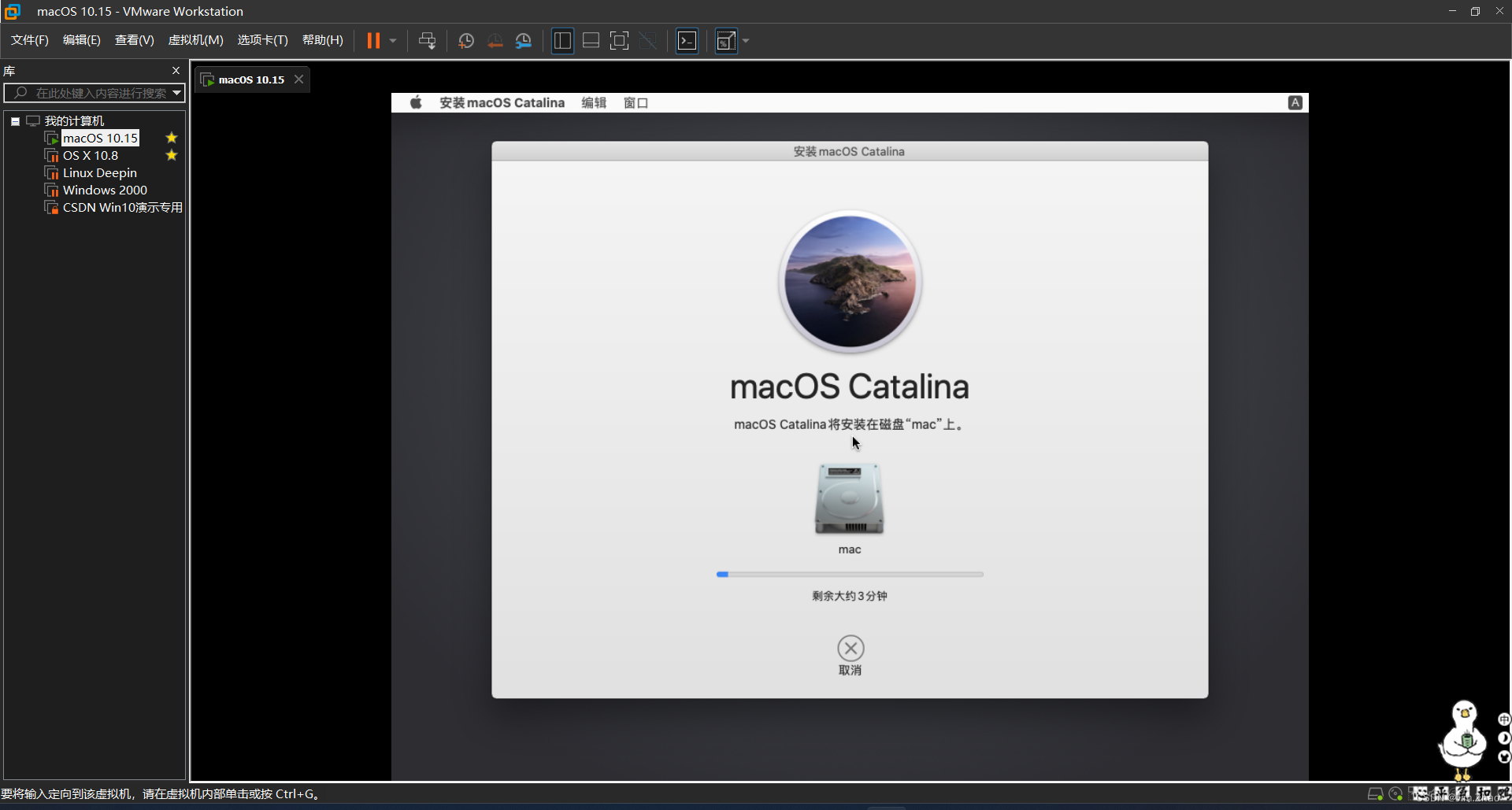Image resolution: width=1512 pixels, height=810 pixels.
Task: Click the 取消 label under cancel button
Action: (x=850, y=670)
